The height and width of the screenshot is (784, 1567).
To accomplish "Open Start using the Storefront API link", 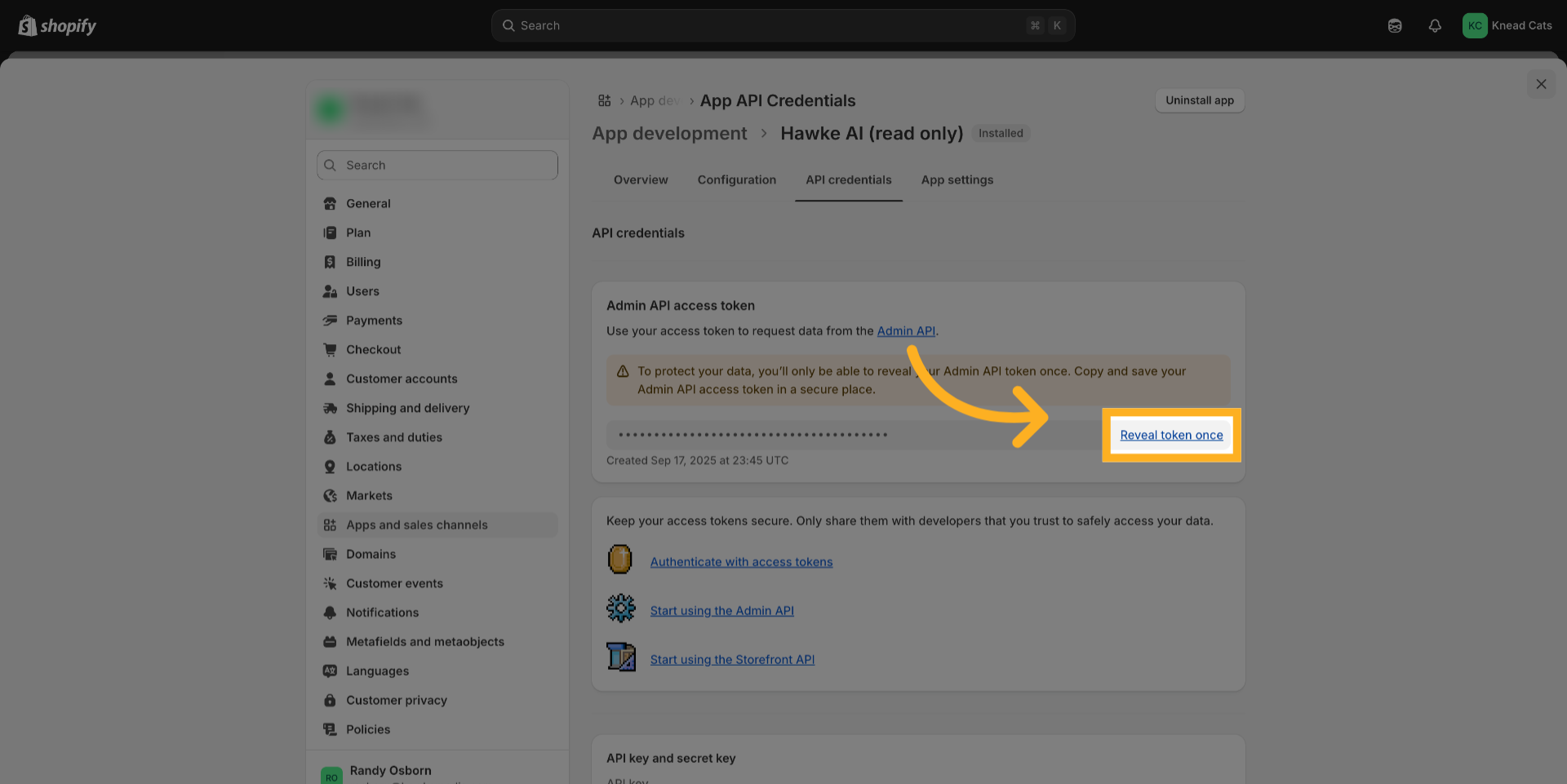I will (732, 660).
